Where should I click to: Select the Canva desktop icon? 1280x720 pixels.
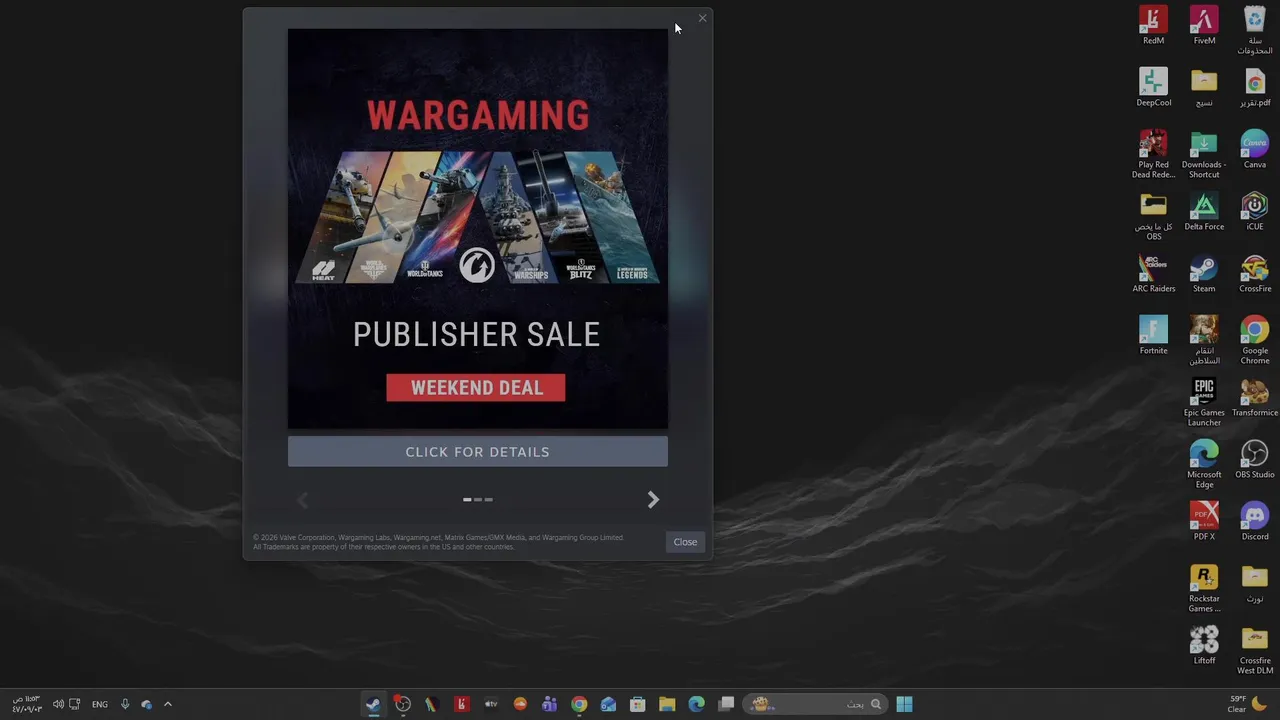click(1255, 150)
